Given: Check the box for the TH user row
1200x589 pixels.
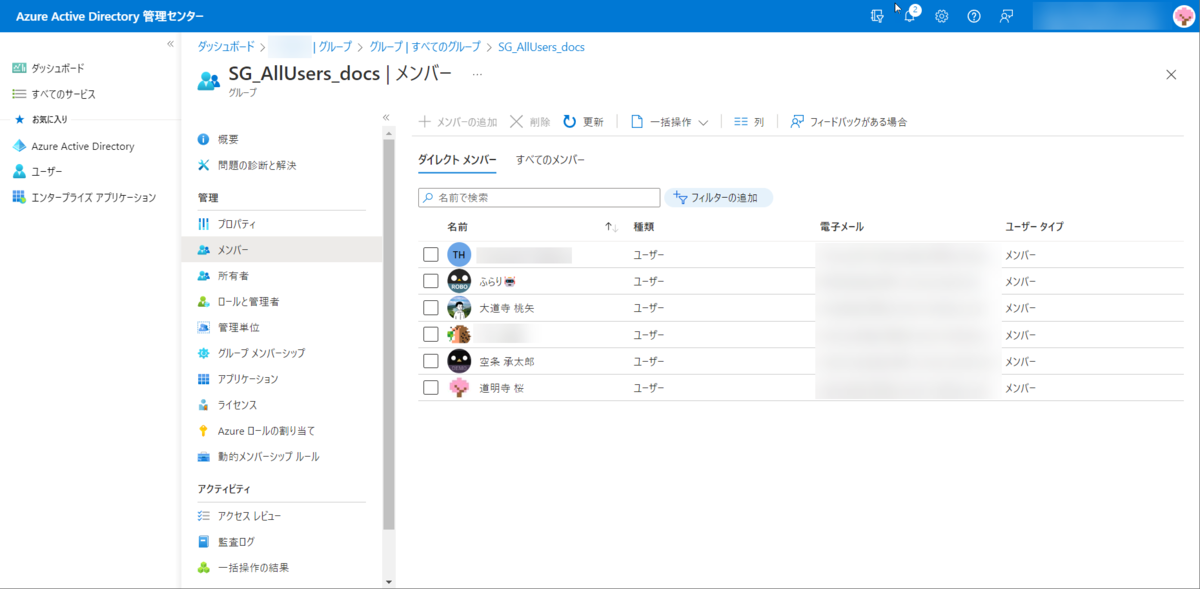Looking at the screenshot, I should (431, 255).
